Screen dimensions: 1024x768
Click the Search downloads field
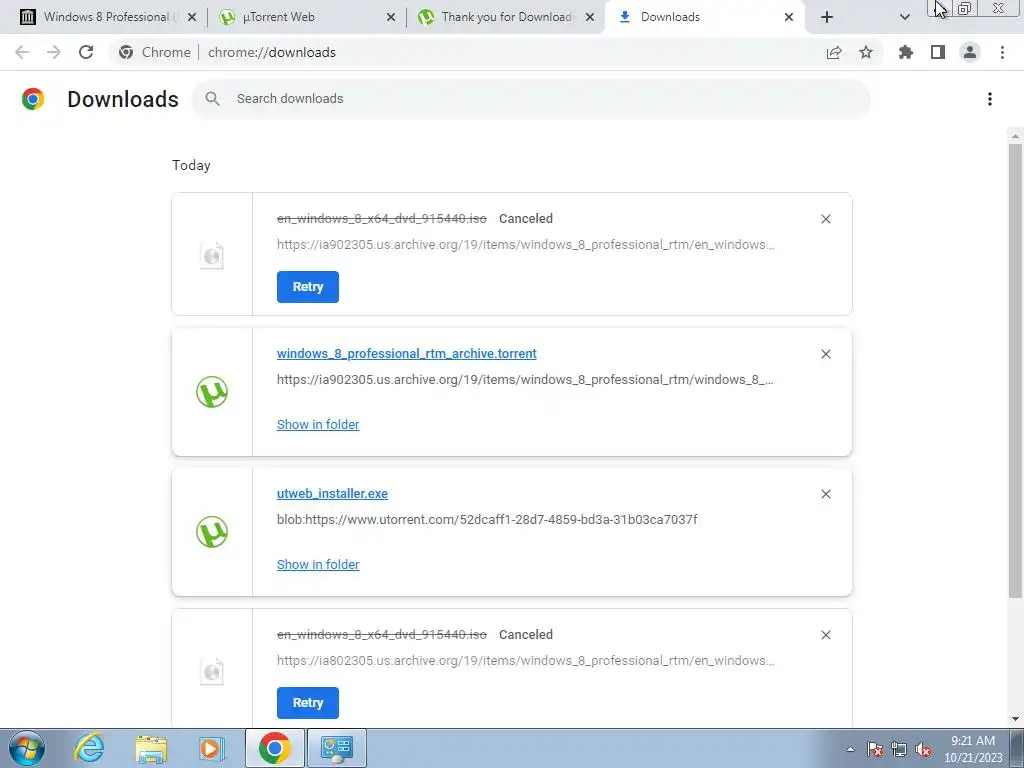pyautogui.click(x=531, y=99)
